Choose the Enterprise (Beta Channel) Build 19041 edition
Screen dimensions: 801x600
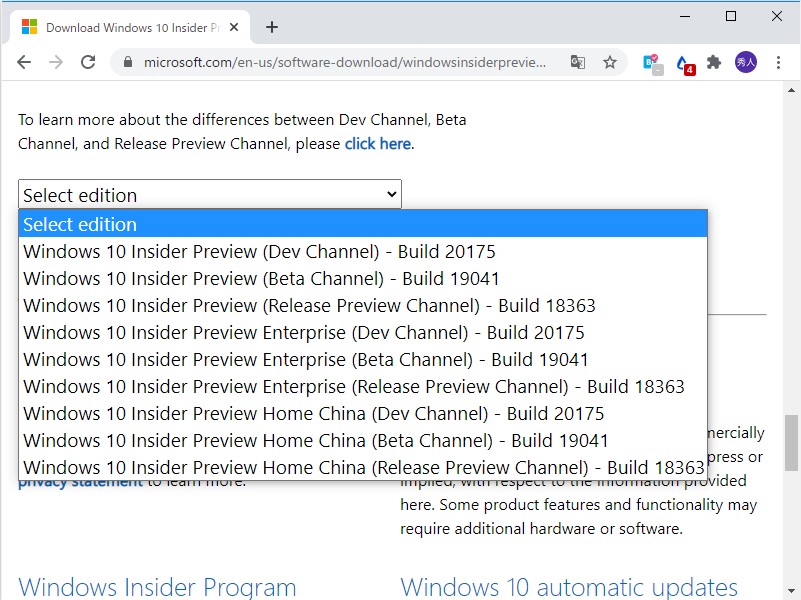coord(280,359)
